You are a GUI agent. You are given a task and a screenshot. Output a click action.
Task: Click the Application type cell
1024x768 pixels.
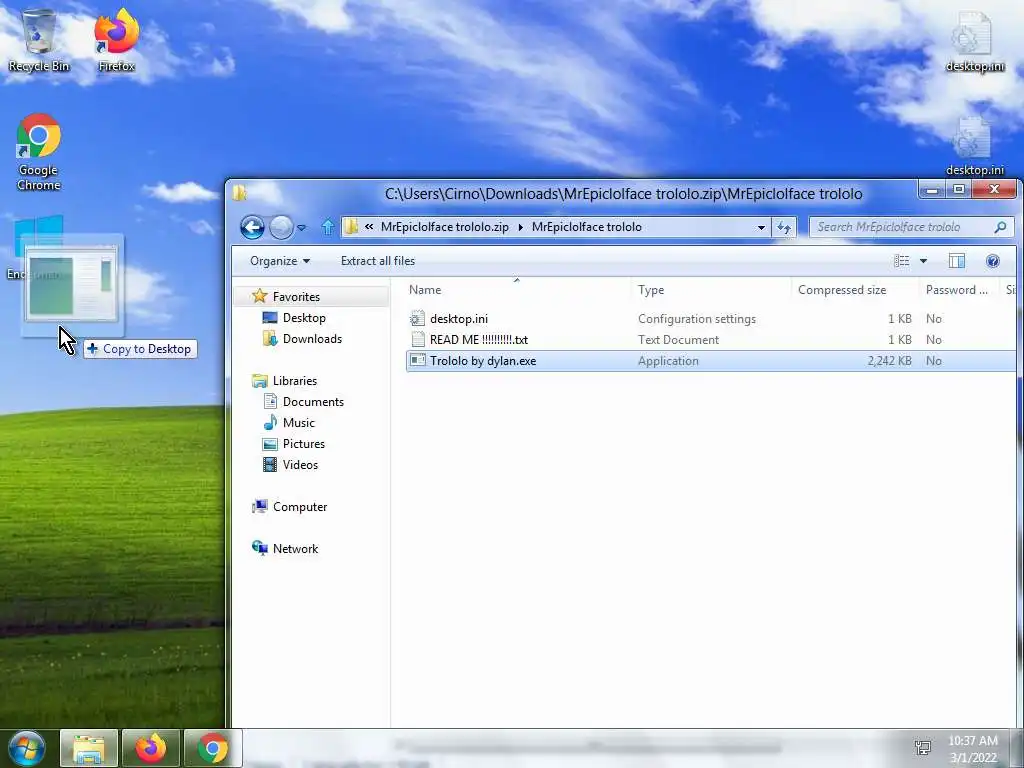[x=668, y=361]
